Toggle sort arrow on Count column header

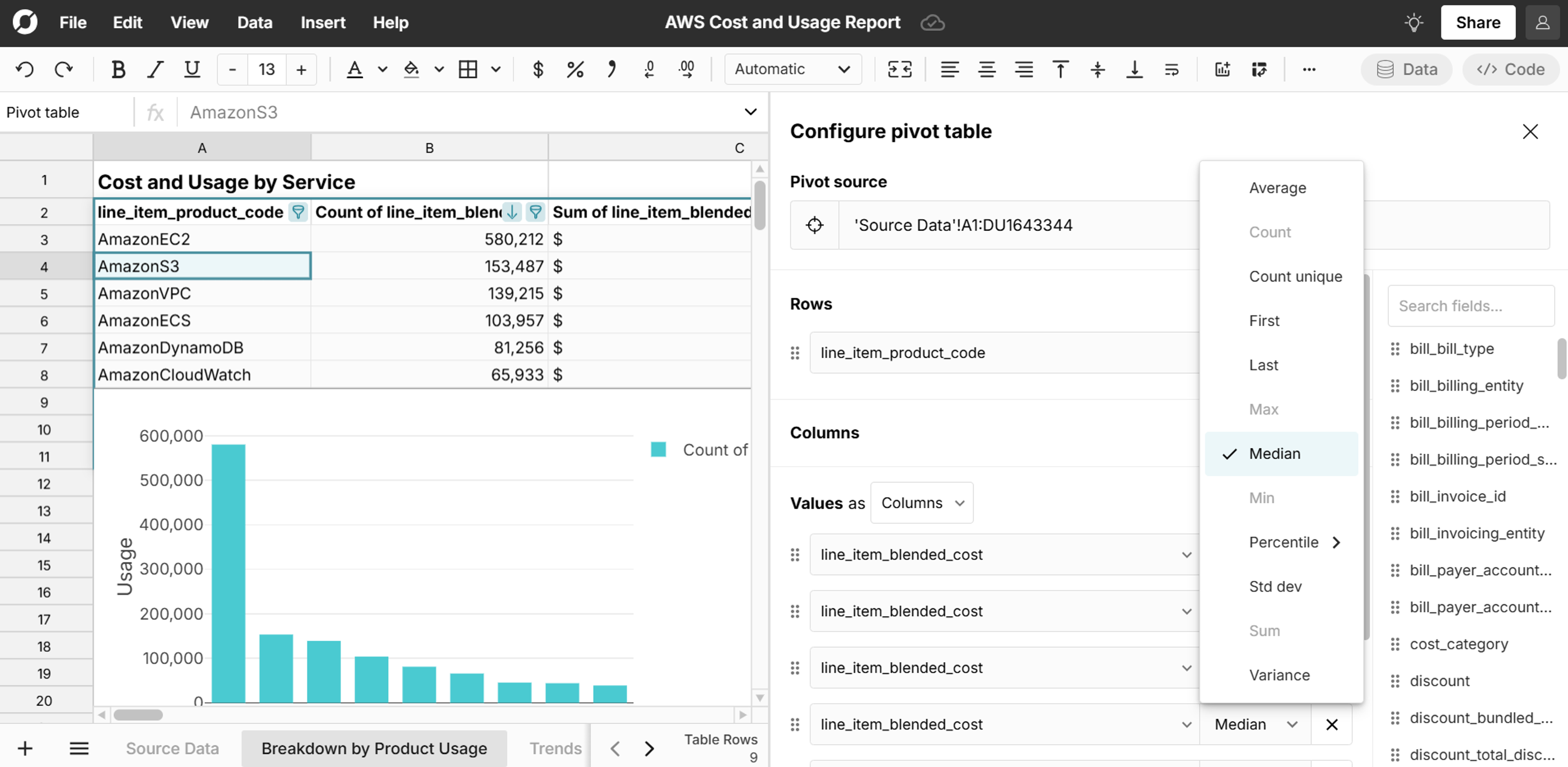512,212
